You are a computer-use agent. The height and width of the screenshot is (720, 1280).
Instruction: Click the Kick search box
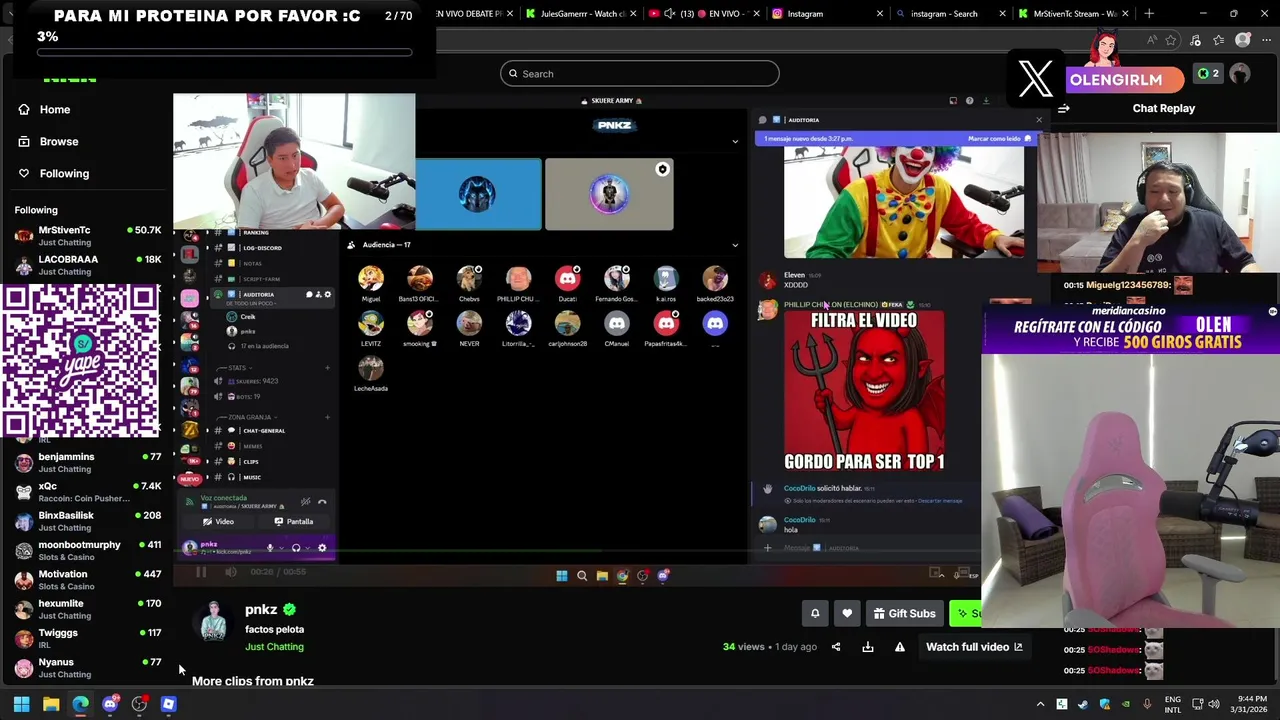[640, 73]
